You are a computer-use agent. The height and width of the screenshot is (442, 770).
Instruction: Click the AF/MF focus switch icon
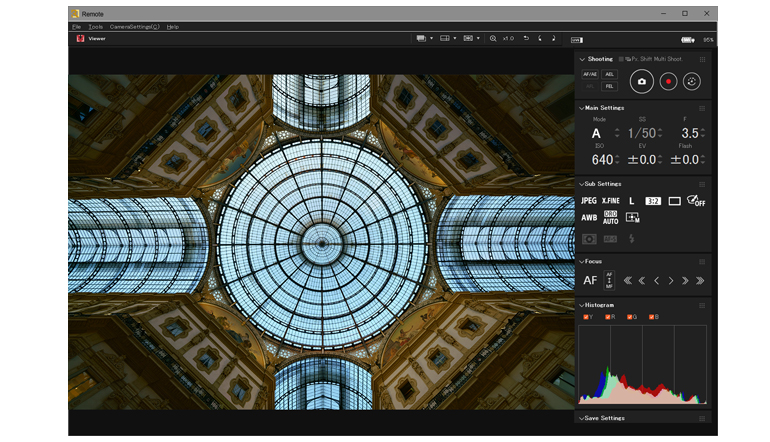610,280
